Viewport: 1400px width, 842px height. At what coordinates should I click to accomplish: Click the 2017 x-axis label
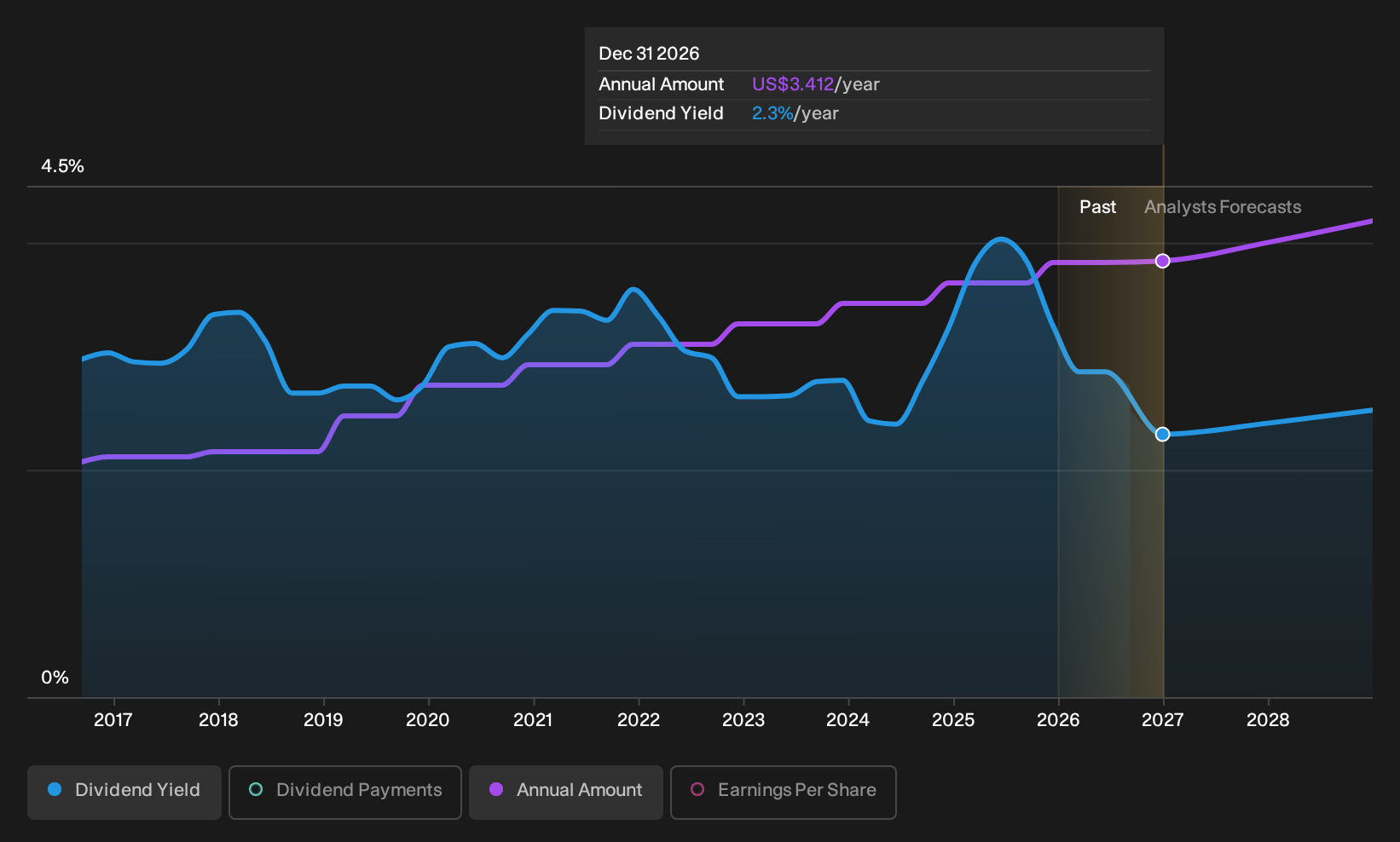pyautogui.click(x=113, y=719)
